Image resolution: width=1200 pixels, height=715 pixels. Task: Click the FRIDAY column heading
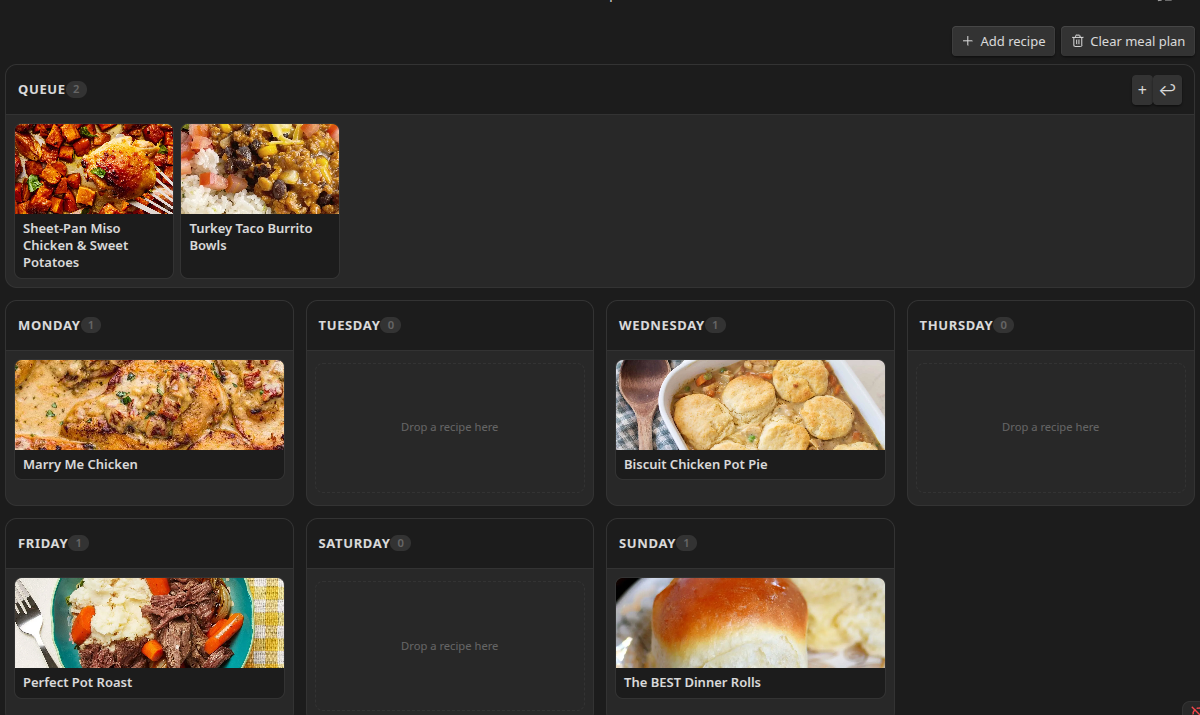tap(43, 544)
